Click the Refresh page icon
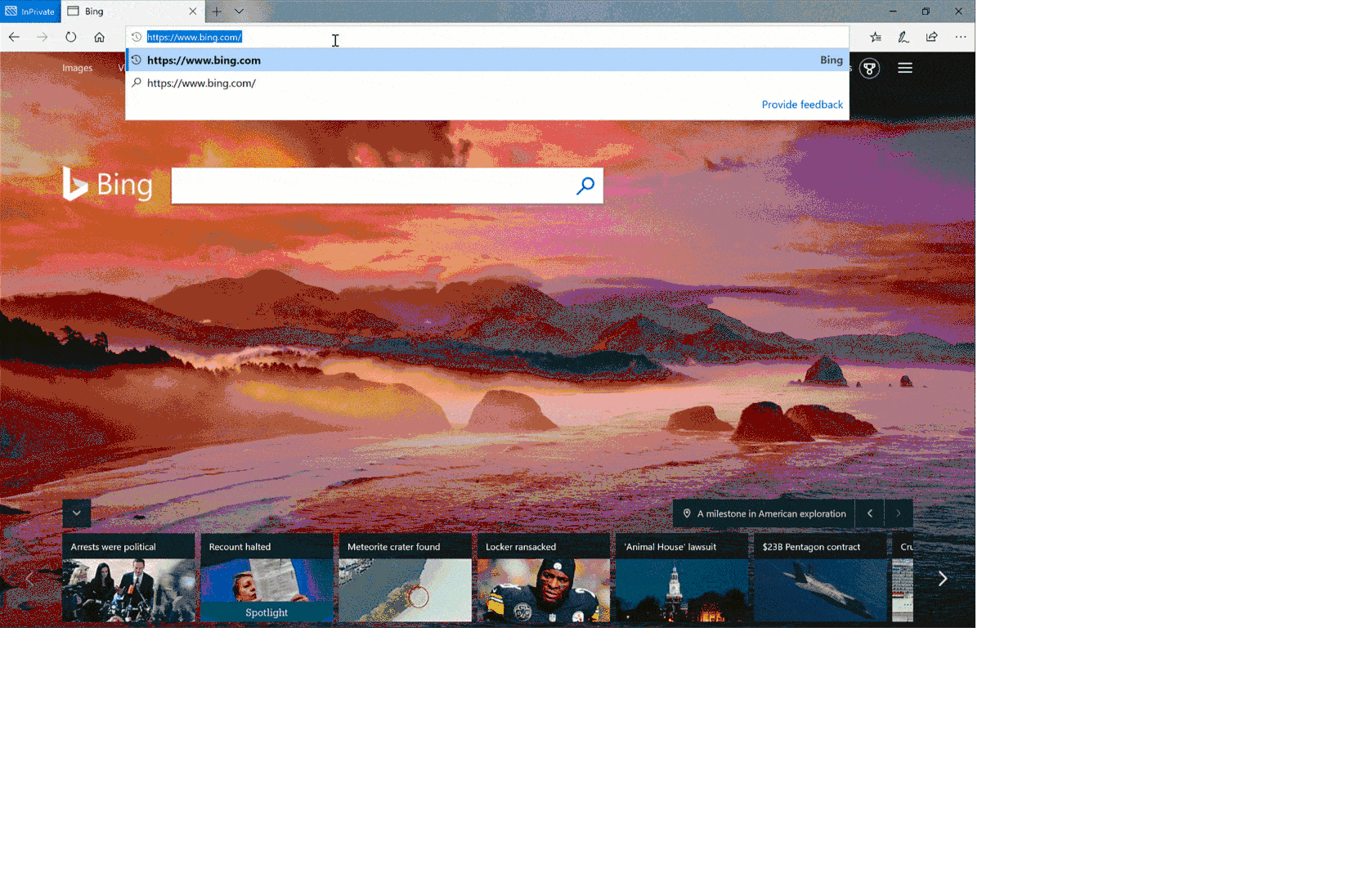The width and height of the screenshot is (1372, 883). (x=71, y=37)
